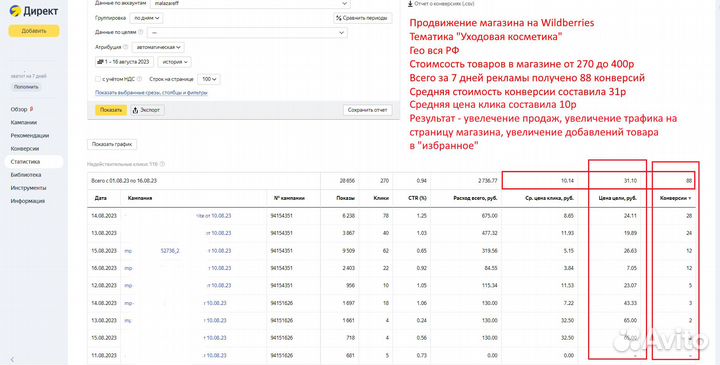Click the total row label Всего с 01.08.23 по 16.08.23

coord(124,181)
